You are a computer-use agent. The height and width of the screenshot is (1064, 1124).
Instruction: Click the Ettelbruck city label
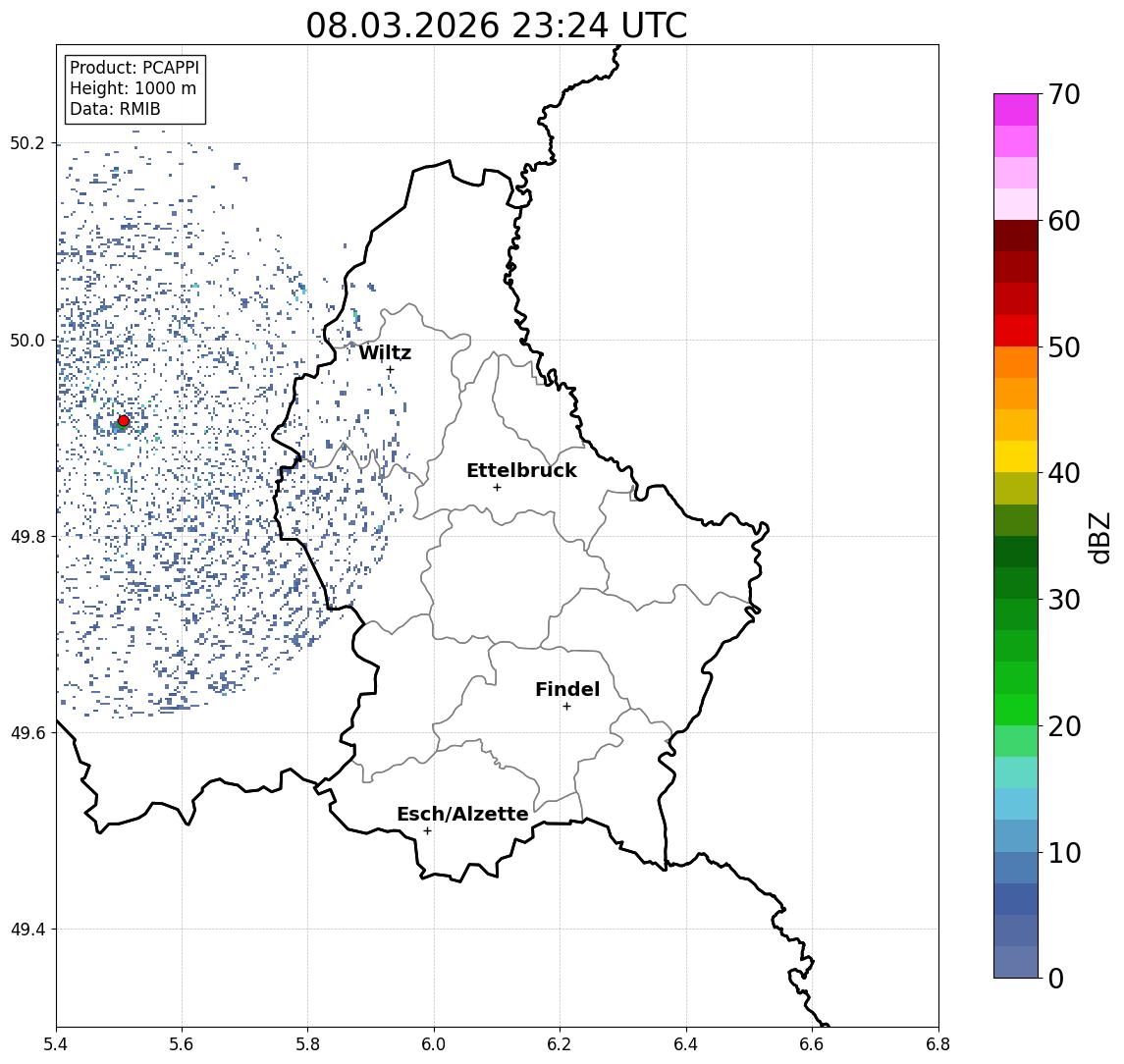pos(521,470)
